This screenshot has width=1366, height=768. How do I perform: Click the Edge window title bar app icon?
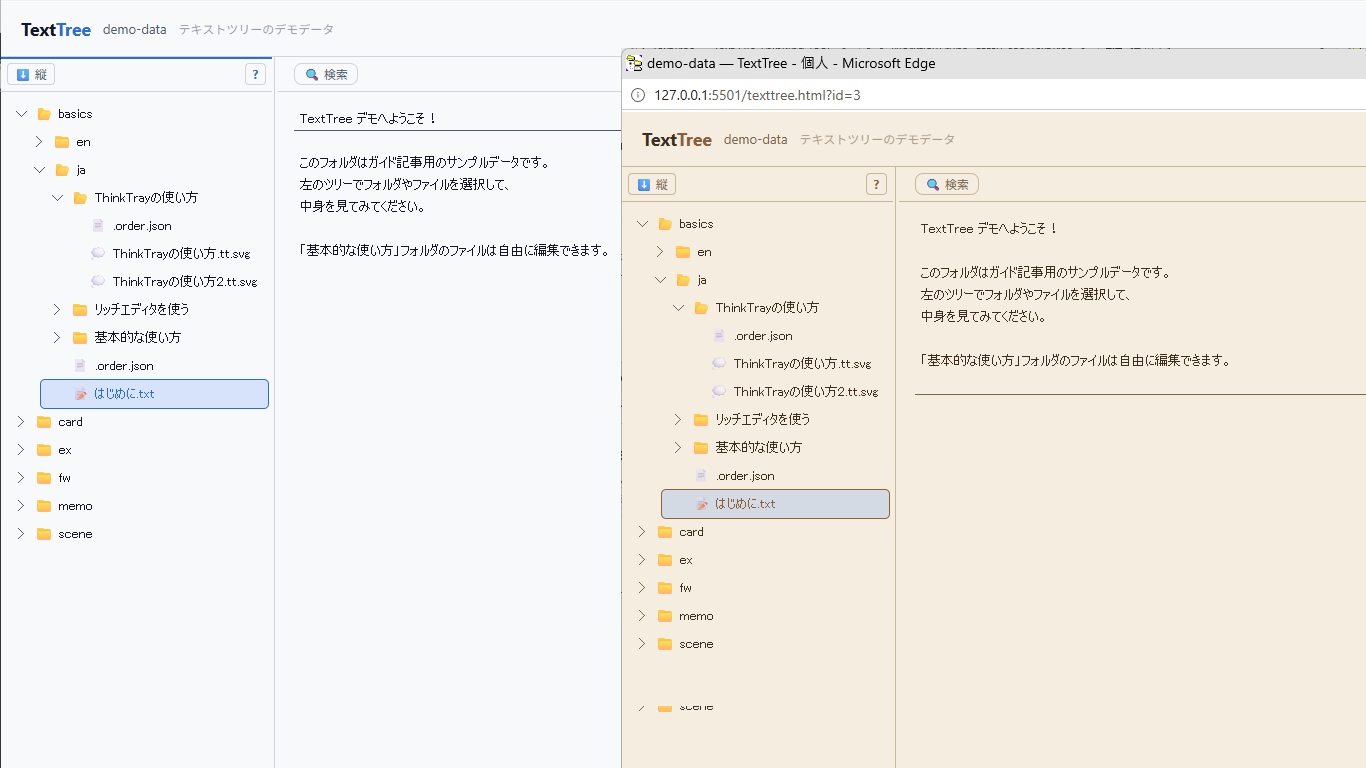[x=634, y=64]
